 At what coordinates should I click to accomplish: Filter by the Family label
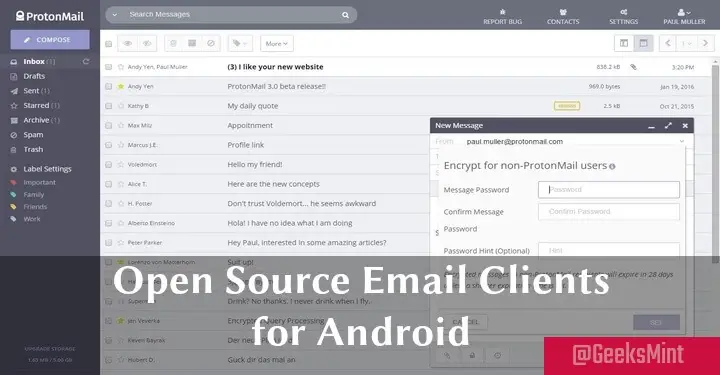(x=33, y=195)
